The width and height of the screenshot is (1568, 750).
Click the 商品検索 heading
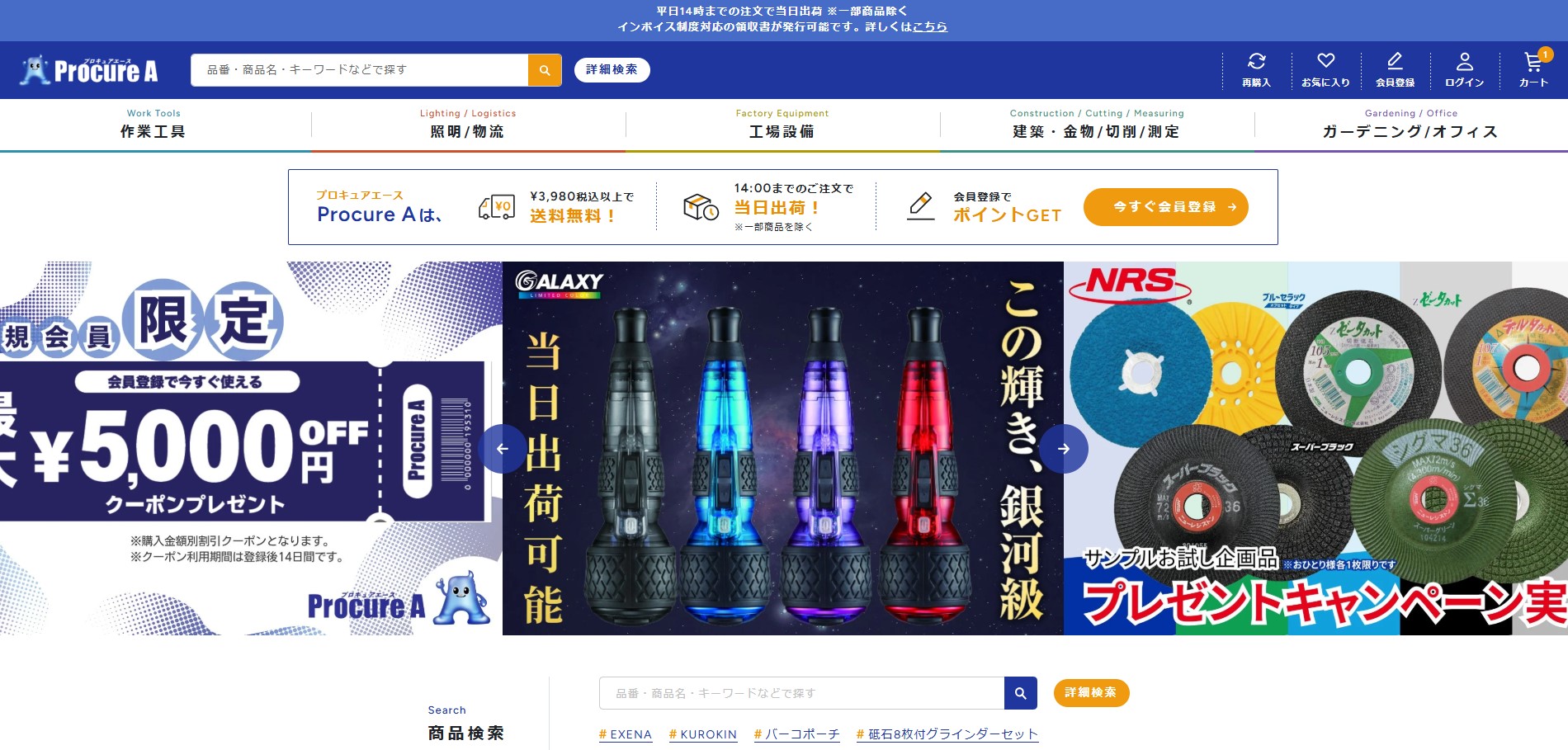(x=466, y=733)
